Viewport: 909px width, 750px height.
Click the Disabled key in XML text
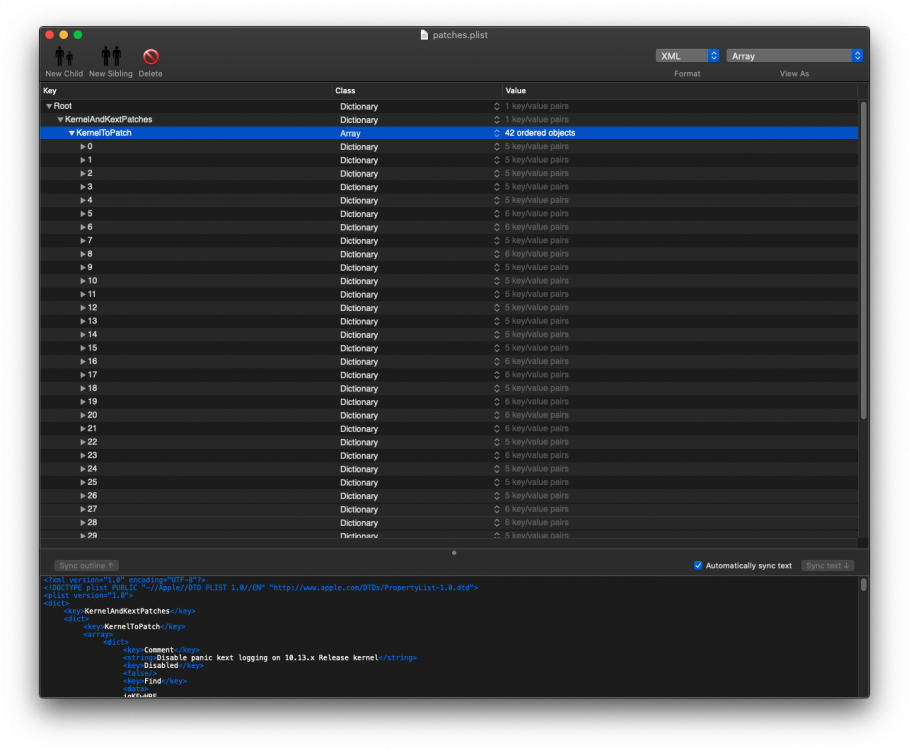point(161,666)
